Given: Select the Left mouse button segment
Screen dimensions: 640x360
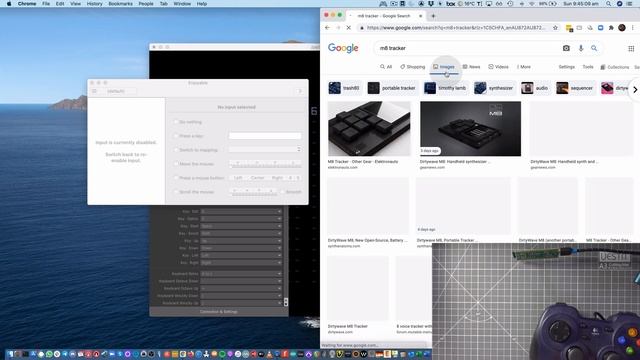Looking at the screenshot, I should (238, 178).
